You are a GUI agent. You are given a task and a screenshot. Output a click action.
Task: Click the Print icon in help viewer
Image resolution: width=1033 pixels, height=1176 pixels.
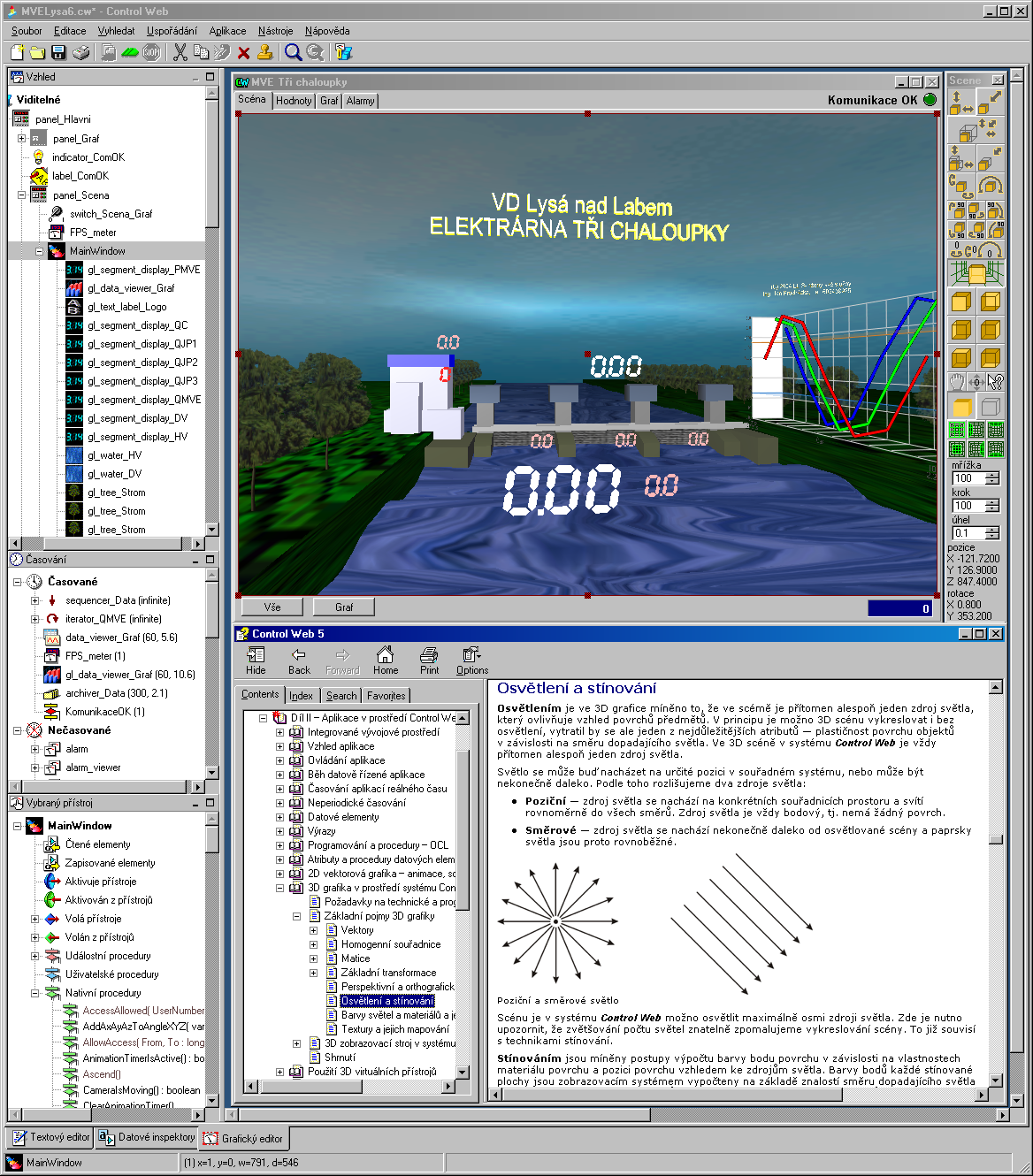pos(429,661)
